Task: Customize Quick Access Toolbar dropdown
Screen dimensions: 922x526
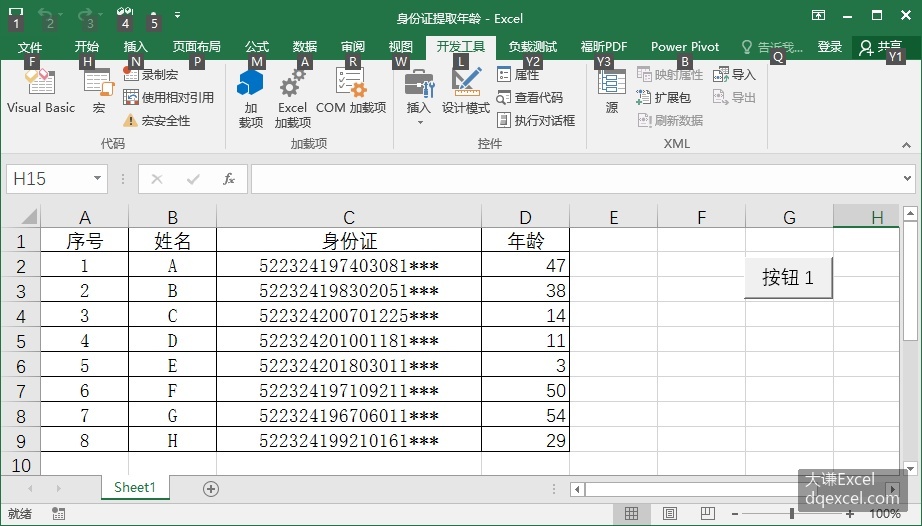Action: tap(178, 15)
